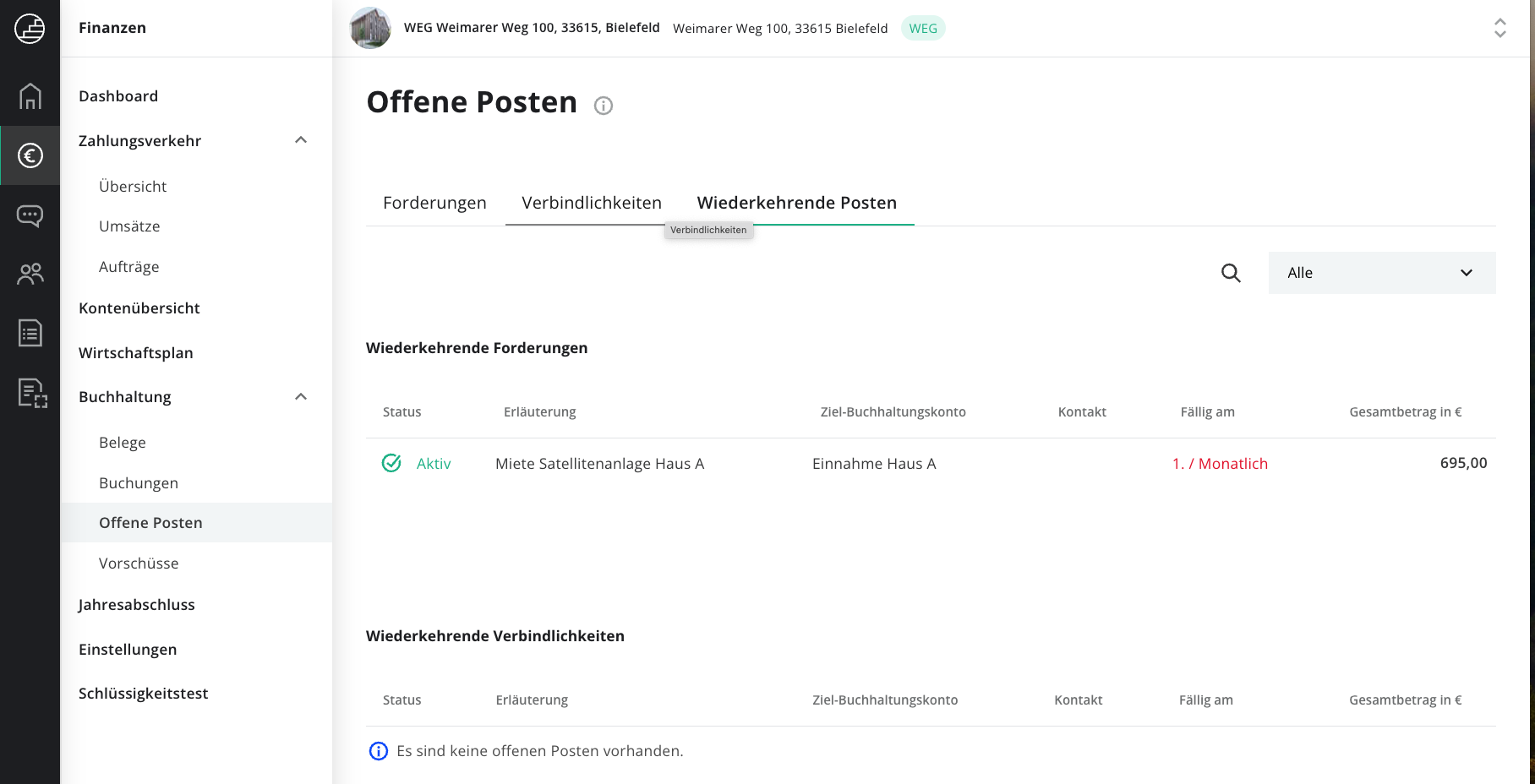This screenshot has width=1535, height=784.
Task: Open Jahresabschluss
Action: click(x=137, y=605)
